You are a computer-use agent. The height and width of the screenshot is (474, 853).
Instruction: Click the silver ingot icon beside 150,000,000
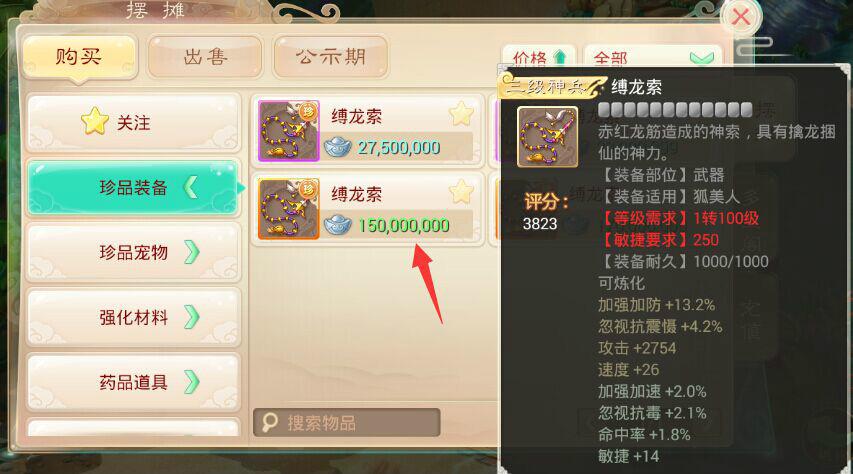[x=337, y=225]
